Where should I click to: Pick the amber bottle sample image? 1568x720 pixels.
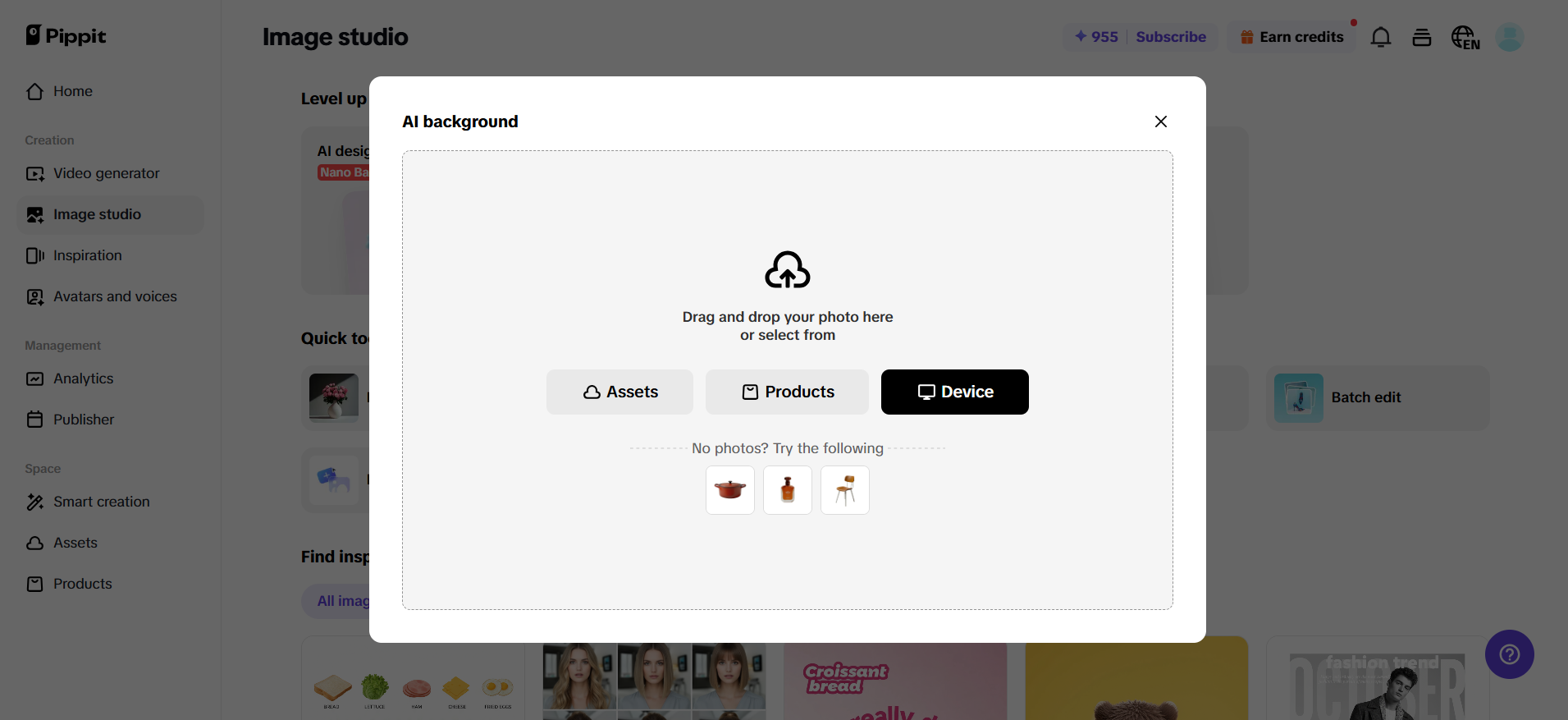(787, 490)
